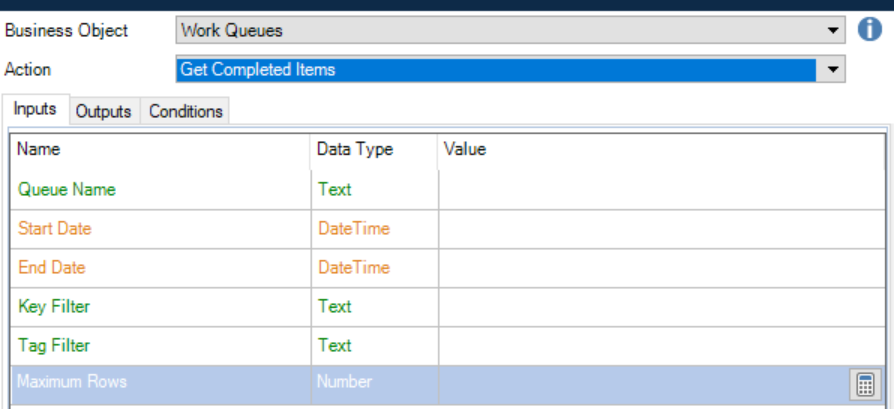894x409 pixels.
Task: Click the Key Filter value field
Action: [x=660, y=307]
